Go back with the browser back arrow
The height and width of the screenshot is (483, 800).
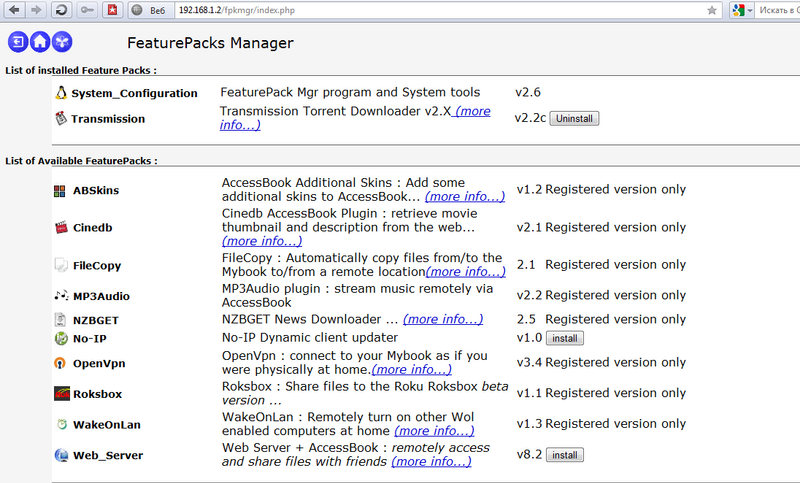click(14, 10)
